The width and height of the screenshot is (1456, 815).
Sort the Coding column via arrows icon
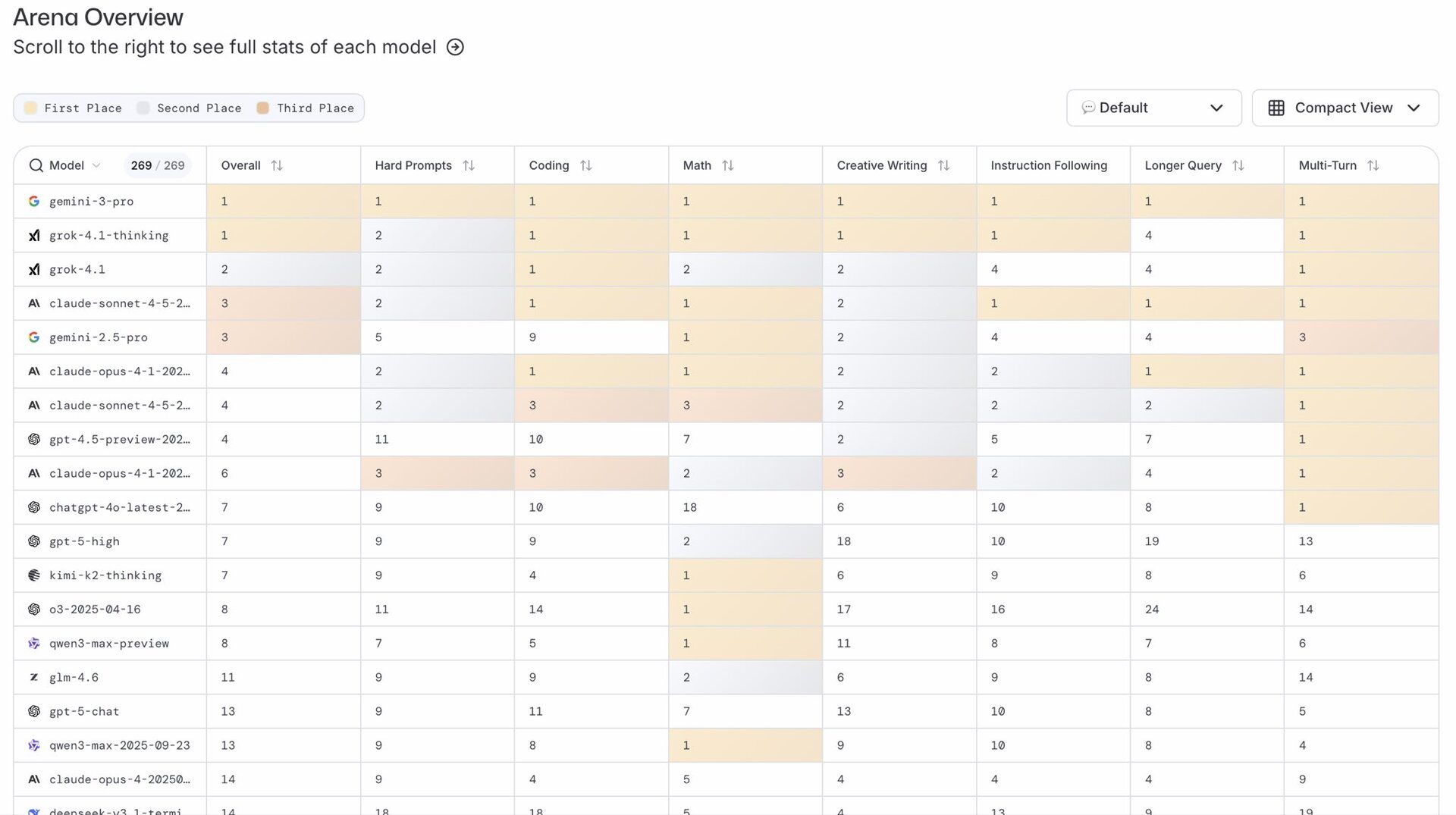tap(586, 165)
